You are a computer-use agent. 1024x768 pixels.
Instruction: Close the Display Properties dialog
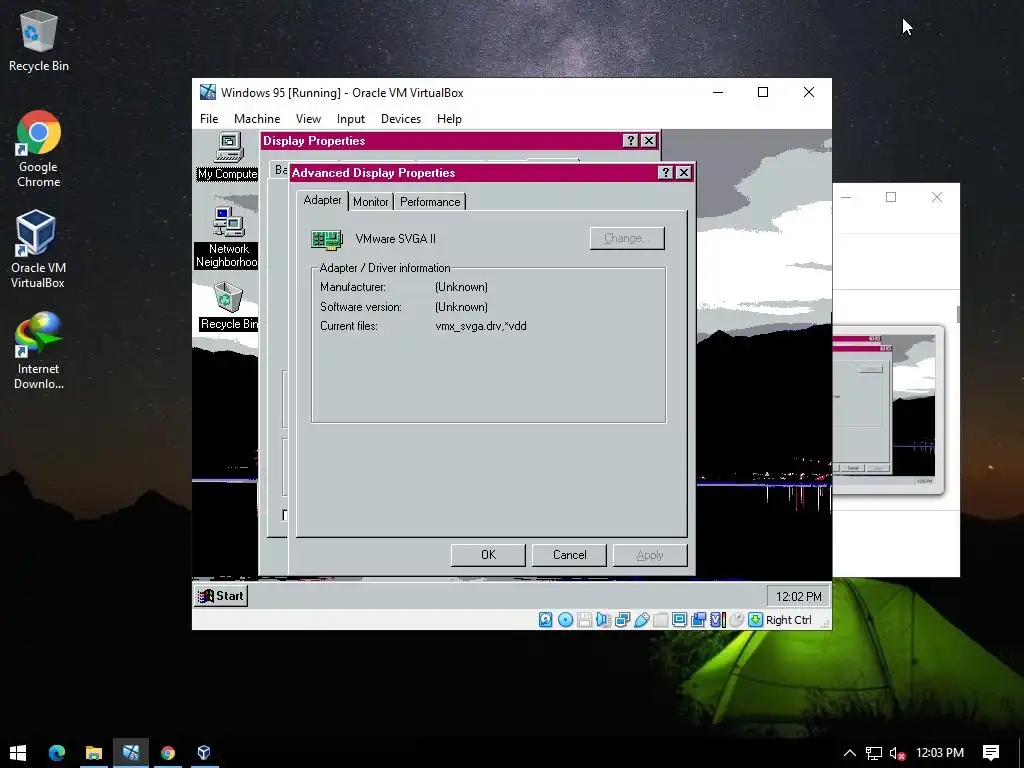click(648, 140)
